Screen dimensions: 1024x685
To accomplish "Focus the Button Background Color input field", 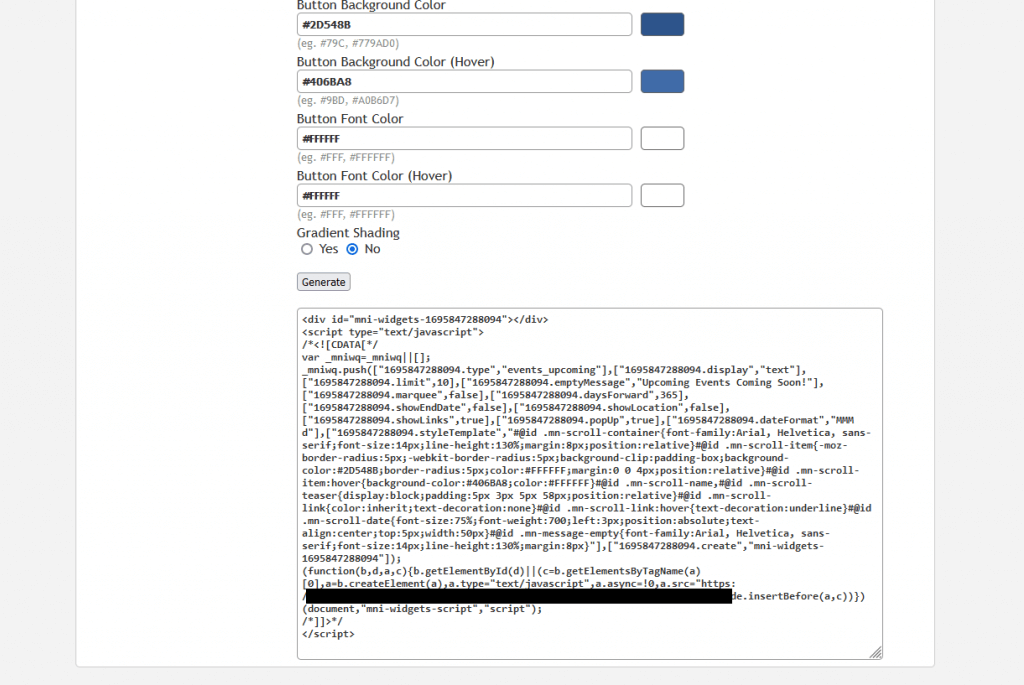I will (464, 24).
